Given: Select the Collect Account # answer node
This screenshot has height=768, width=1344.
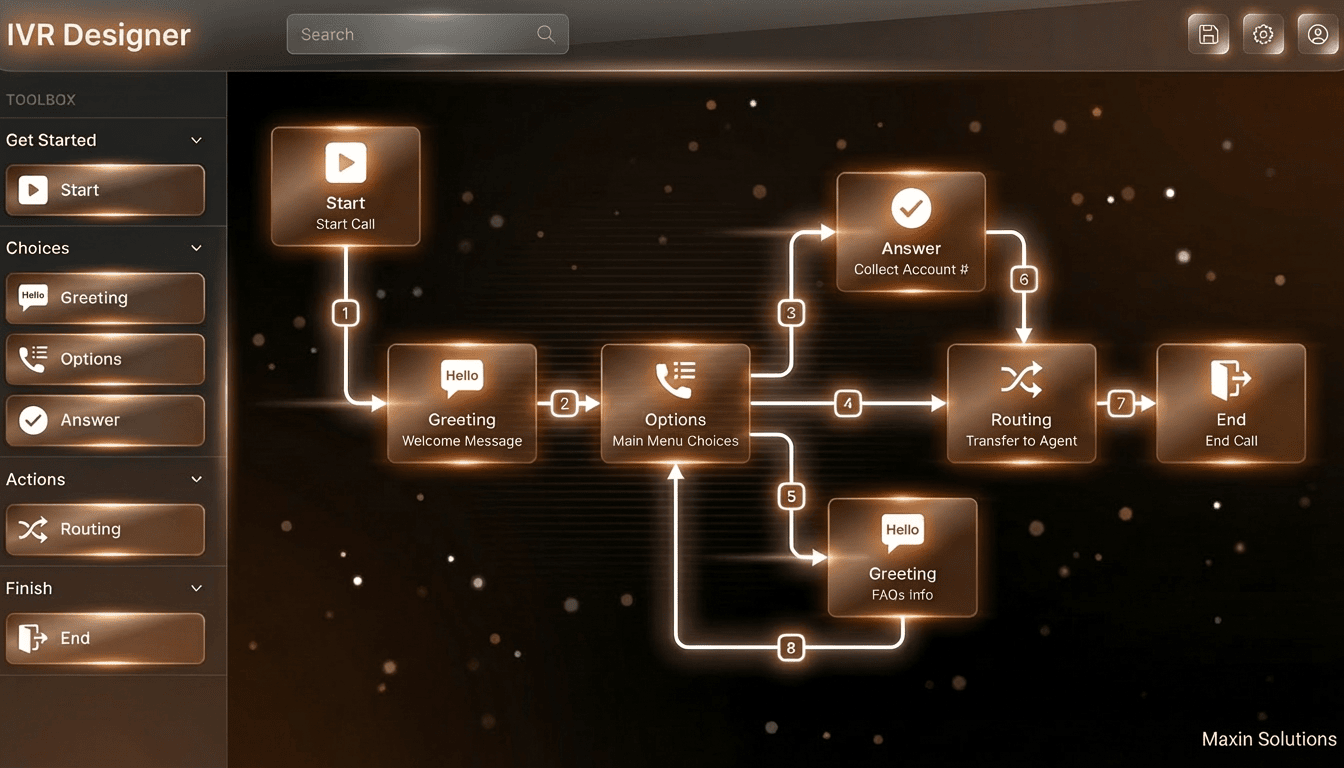Looking at the screenshot, I should pyautogui.click(x=910, y=232).
